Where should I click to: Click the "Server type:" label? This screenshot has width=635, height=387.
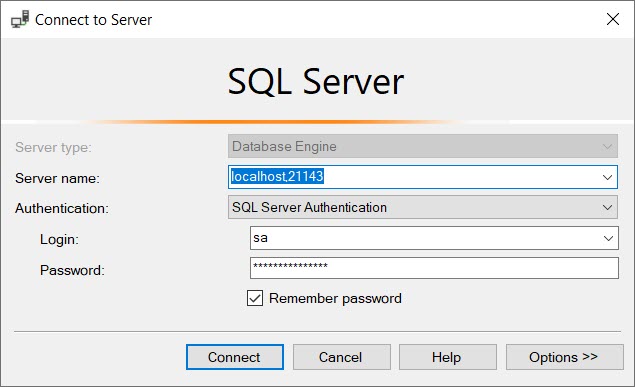[53, 148]
